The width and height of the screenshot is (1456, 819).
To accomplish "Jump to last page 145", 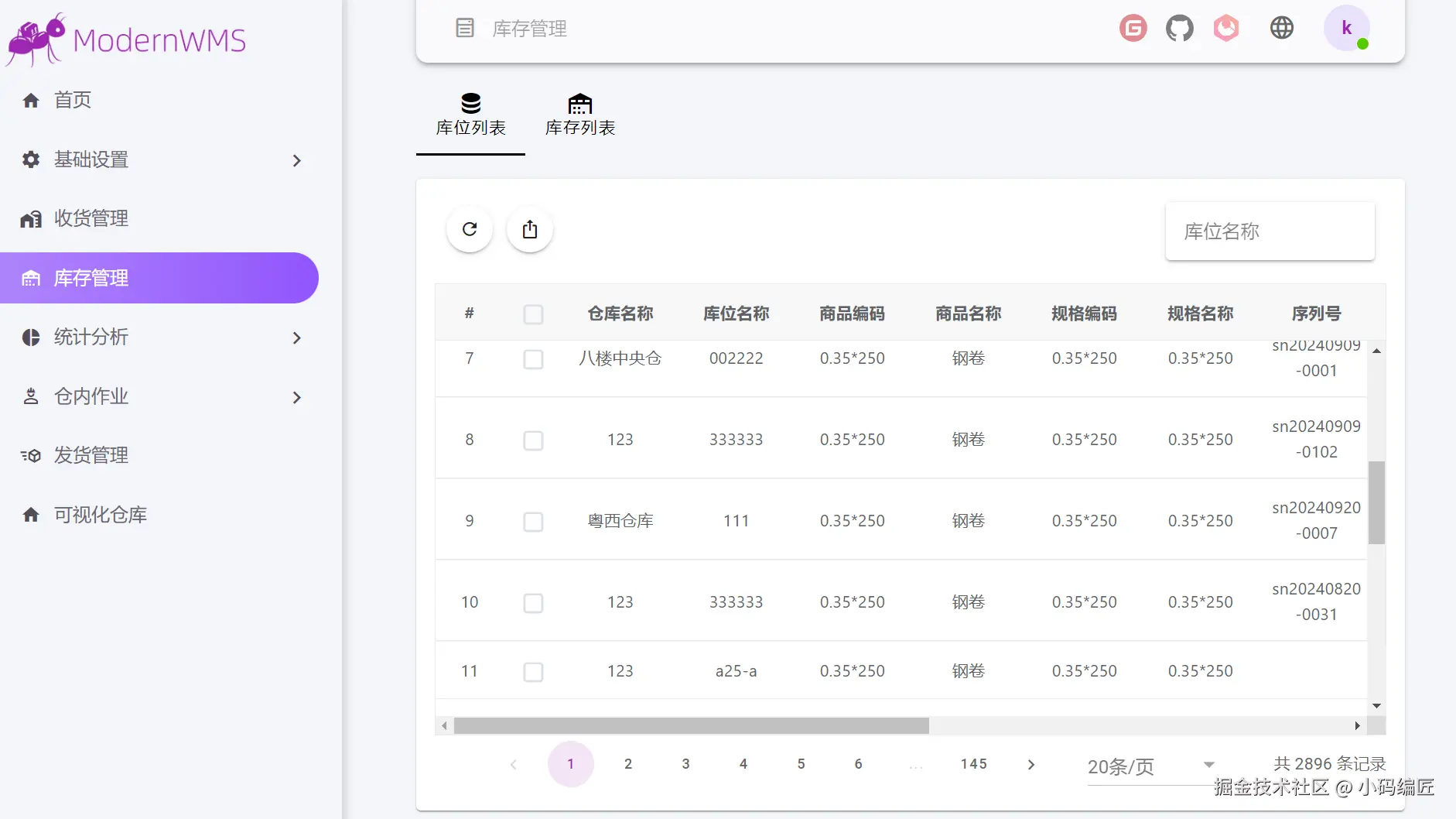I will 974,764.
